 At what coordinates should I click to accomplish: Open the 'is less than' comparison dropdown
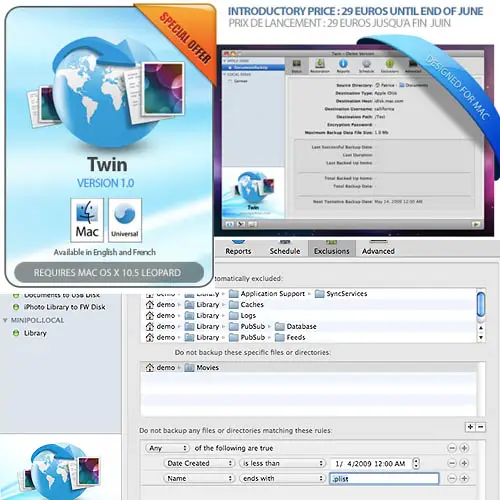(x=282, y=463)
